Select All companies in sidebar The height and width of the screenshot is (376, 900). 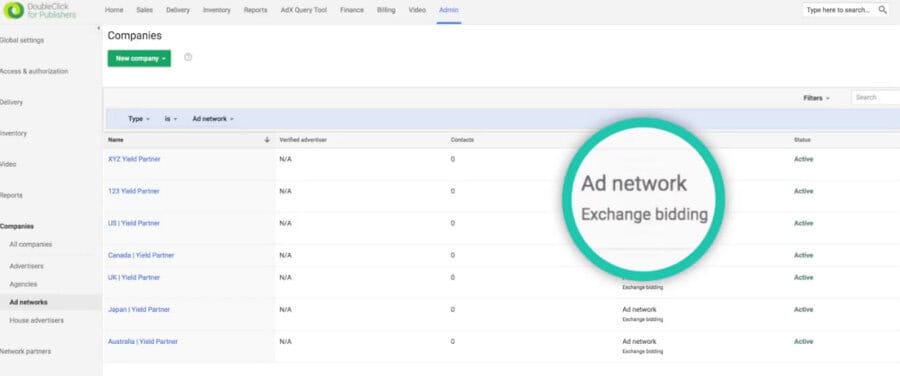click(30, 244)
